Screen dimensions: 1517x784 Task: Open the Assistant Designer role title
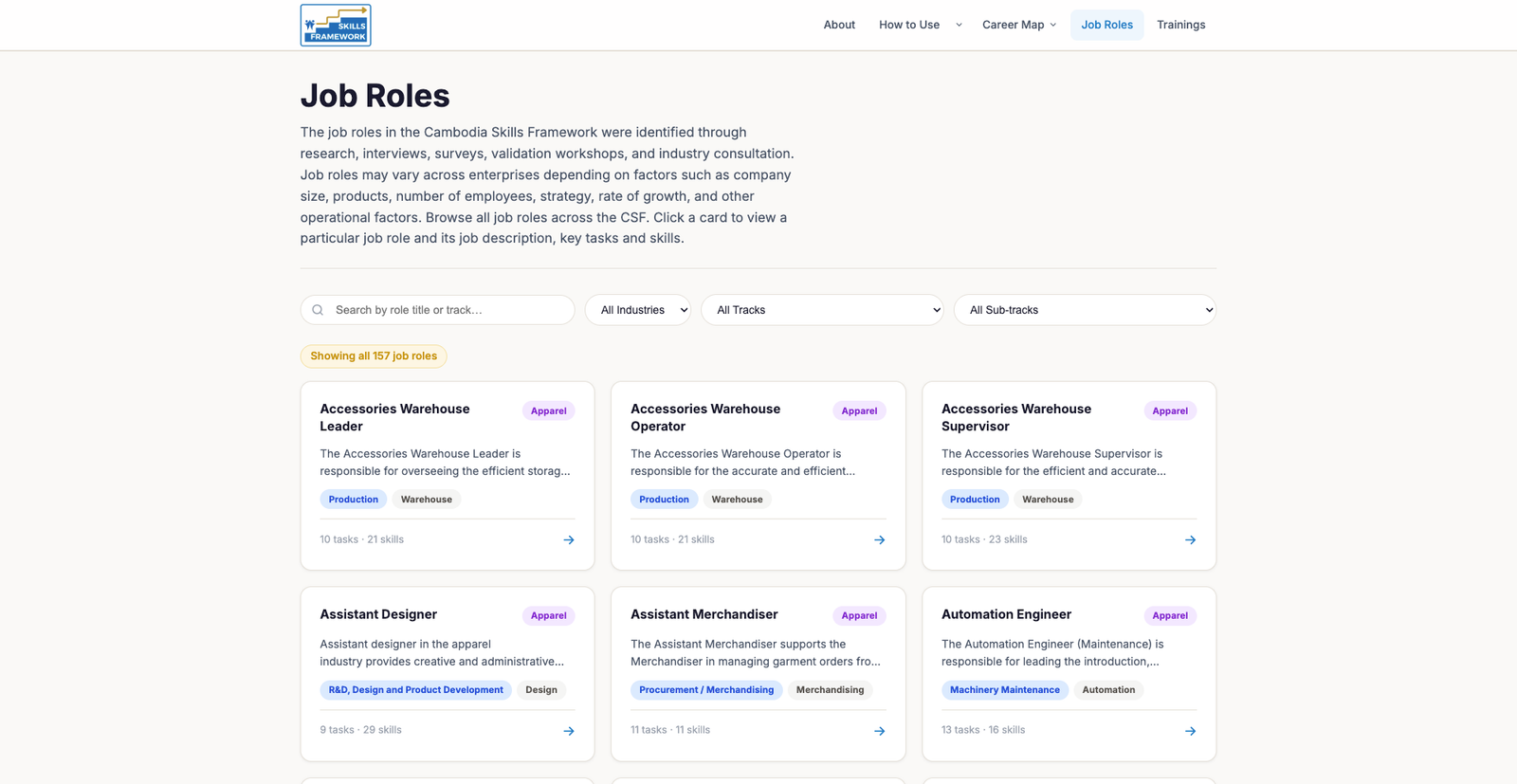[x=378, y=614]
